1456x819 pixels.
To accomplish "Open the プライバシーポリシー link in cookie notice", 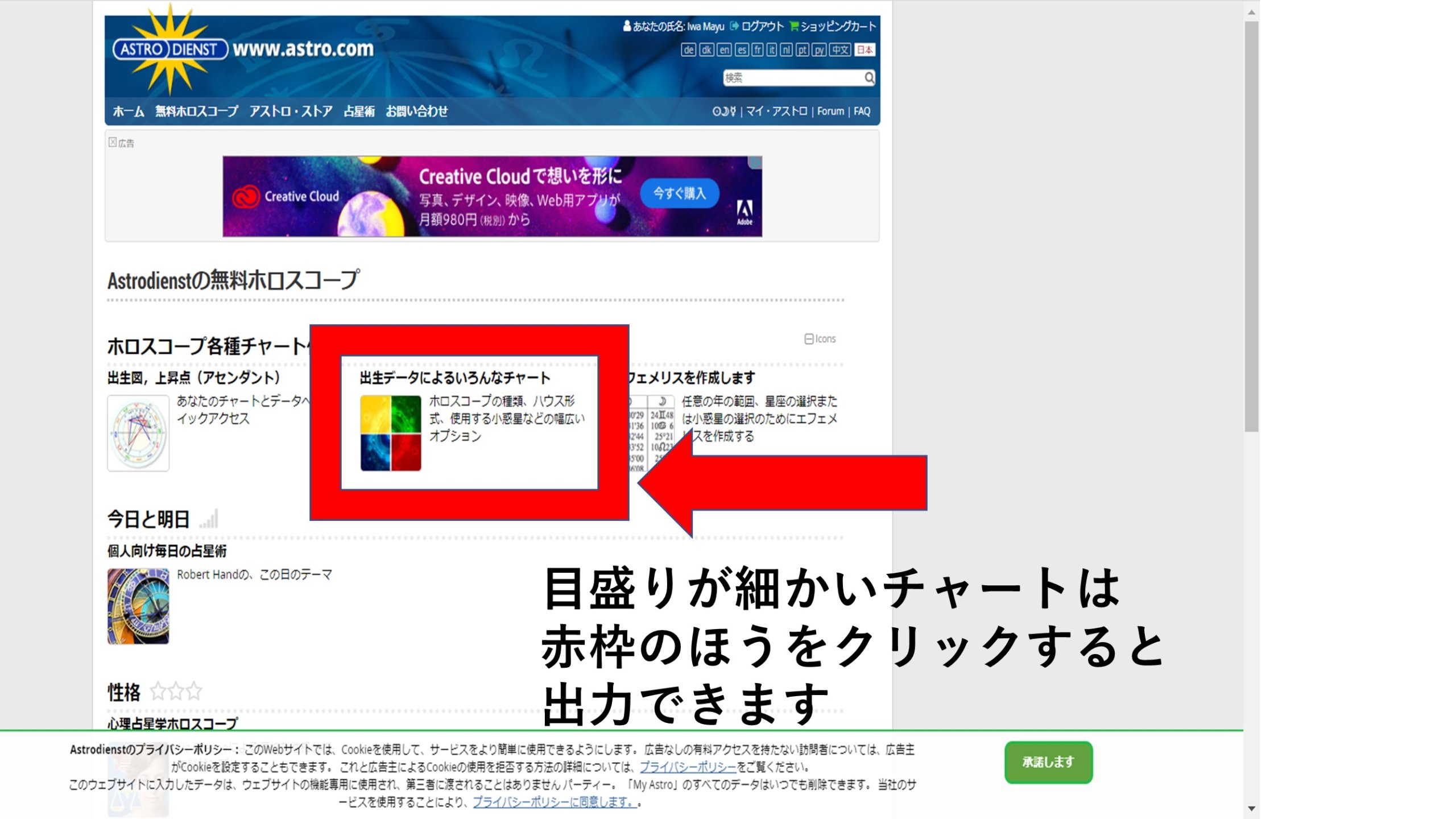I will (688, 767).
